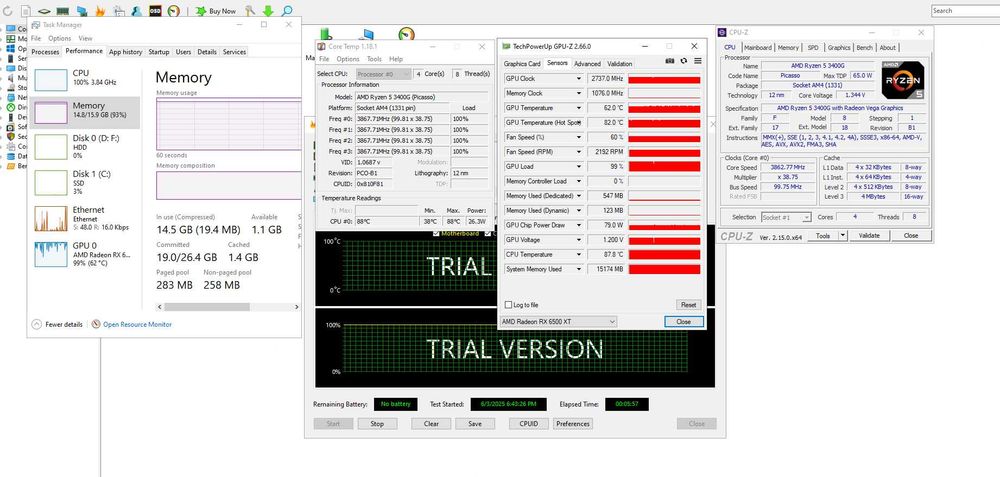This screenshot has width=1000, height=477.
Task: Click the green memory module toolbar icon
Action: coord(62,11)
